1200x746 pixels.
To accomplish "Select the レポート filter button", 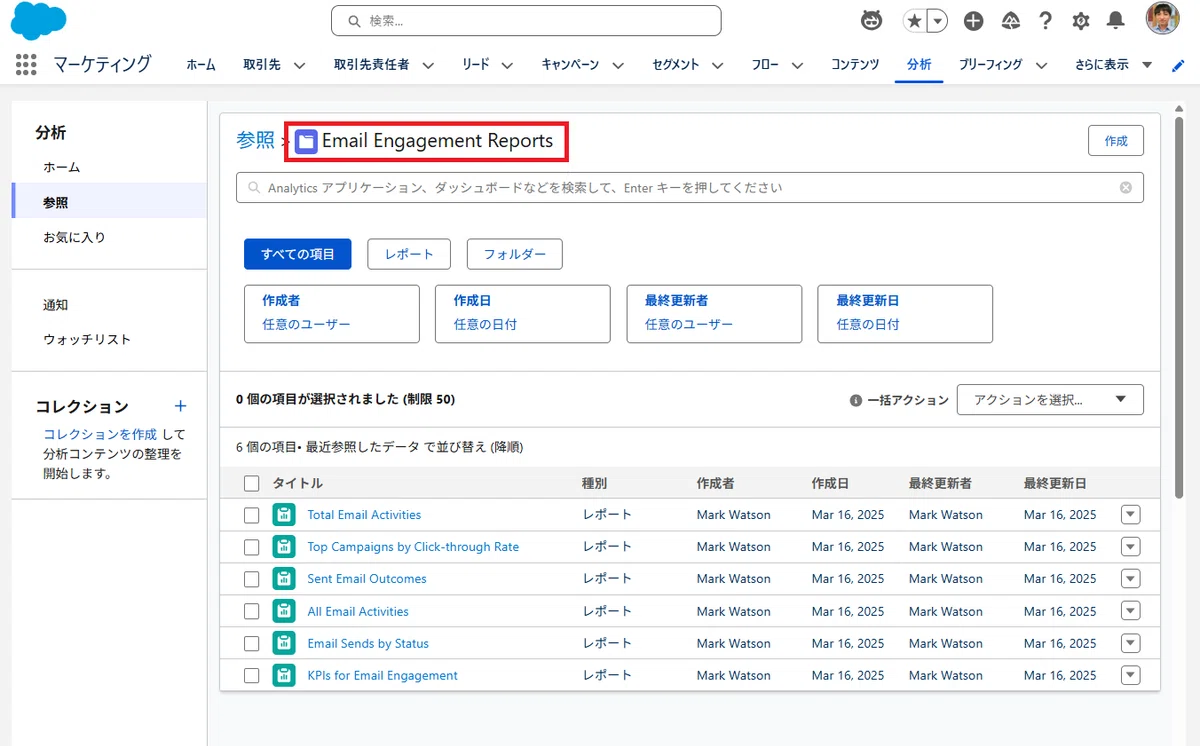I will 409,254.
